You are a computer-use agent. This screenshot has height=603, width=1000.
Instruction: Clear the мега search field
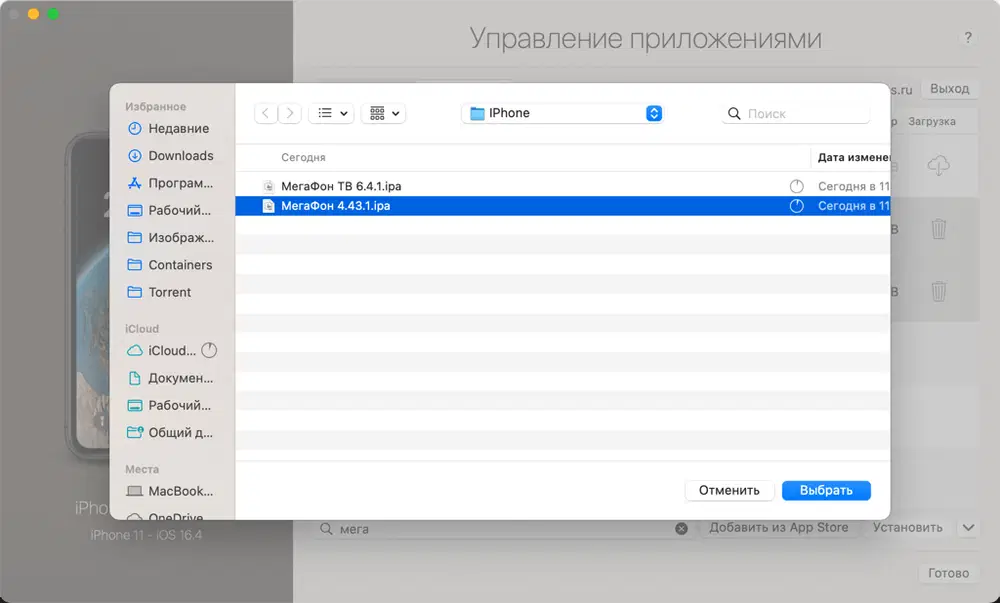pyautogui.click(x=681, y=528)
